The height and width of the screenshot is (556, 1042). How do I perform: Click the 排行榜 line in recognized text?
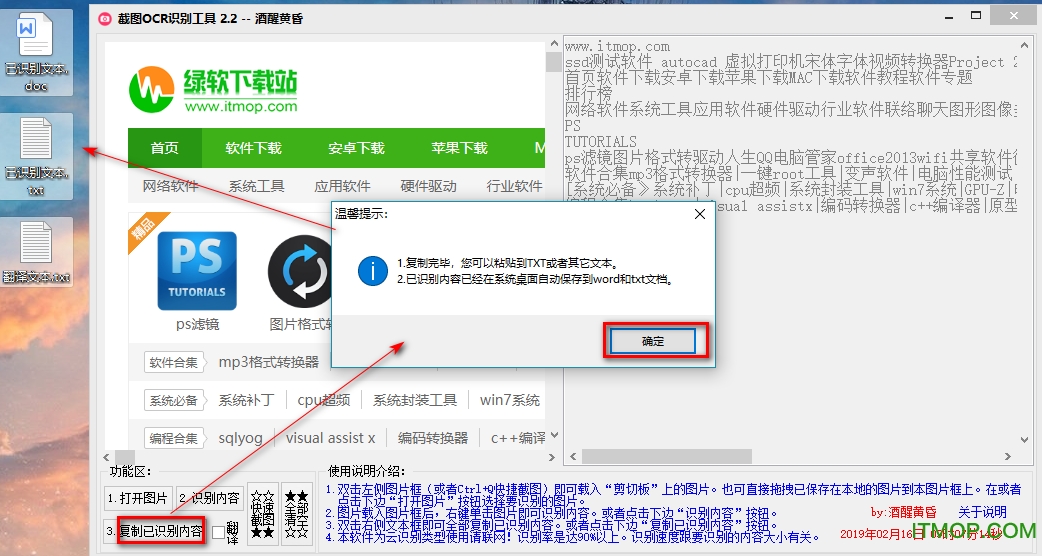tap(588, 94)
